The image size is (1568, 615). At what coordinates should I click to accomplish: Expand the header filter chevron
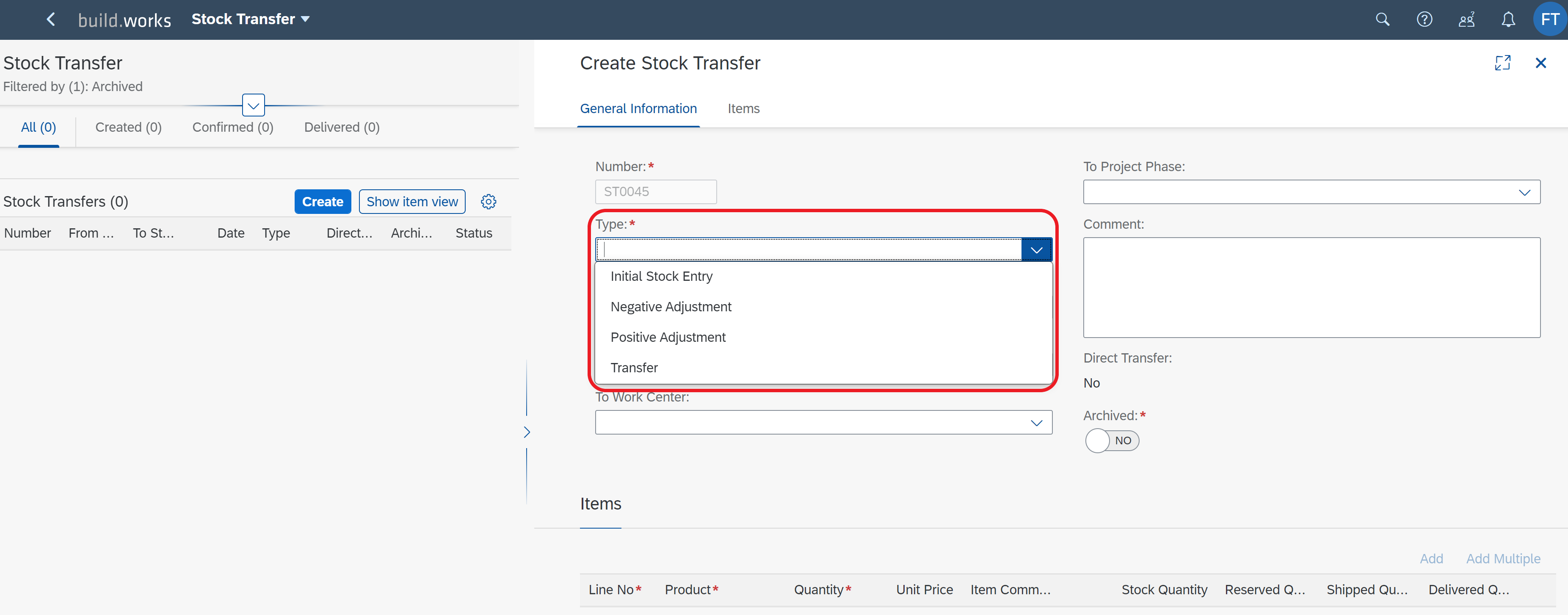coord(253,105)
